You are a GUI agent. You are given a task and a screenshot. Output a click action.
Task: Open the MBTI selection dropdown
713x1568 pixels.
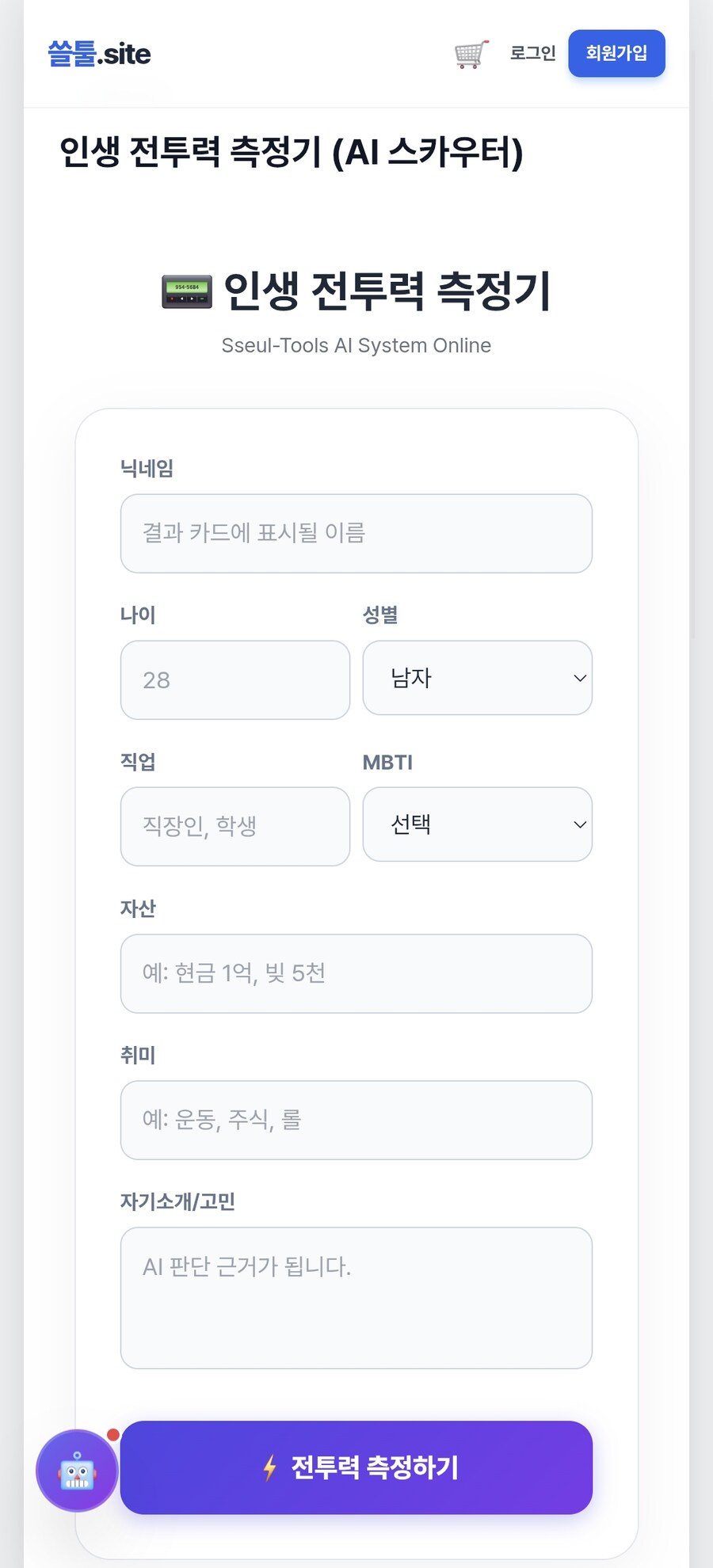tap(477, 824)
